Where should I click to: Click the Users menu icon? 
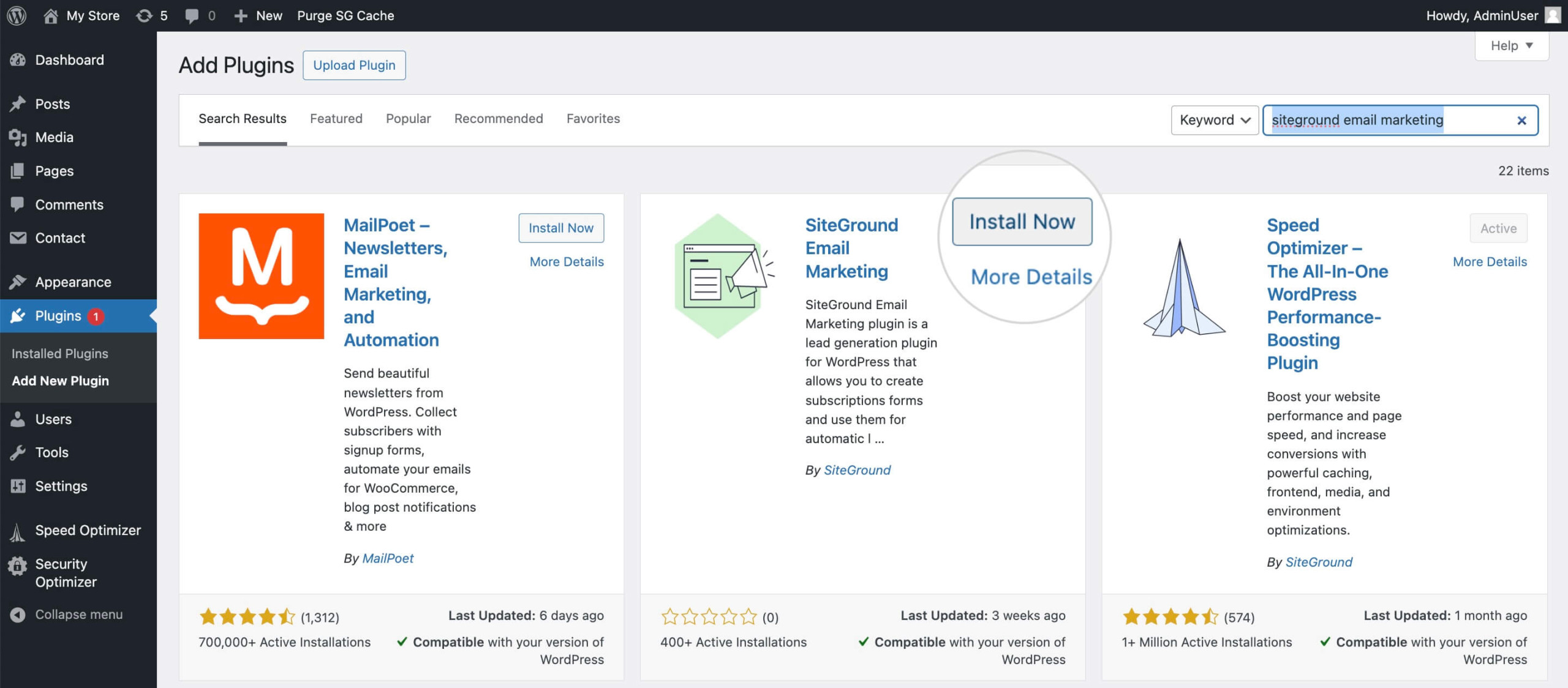click(19, 418)
